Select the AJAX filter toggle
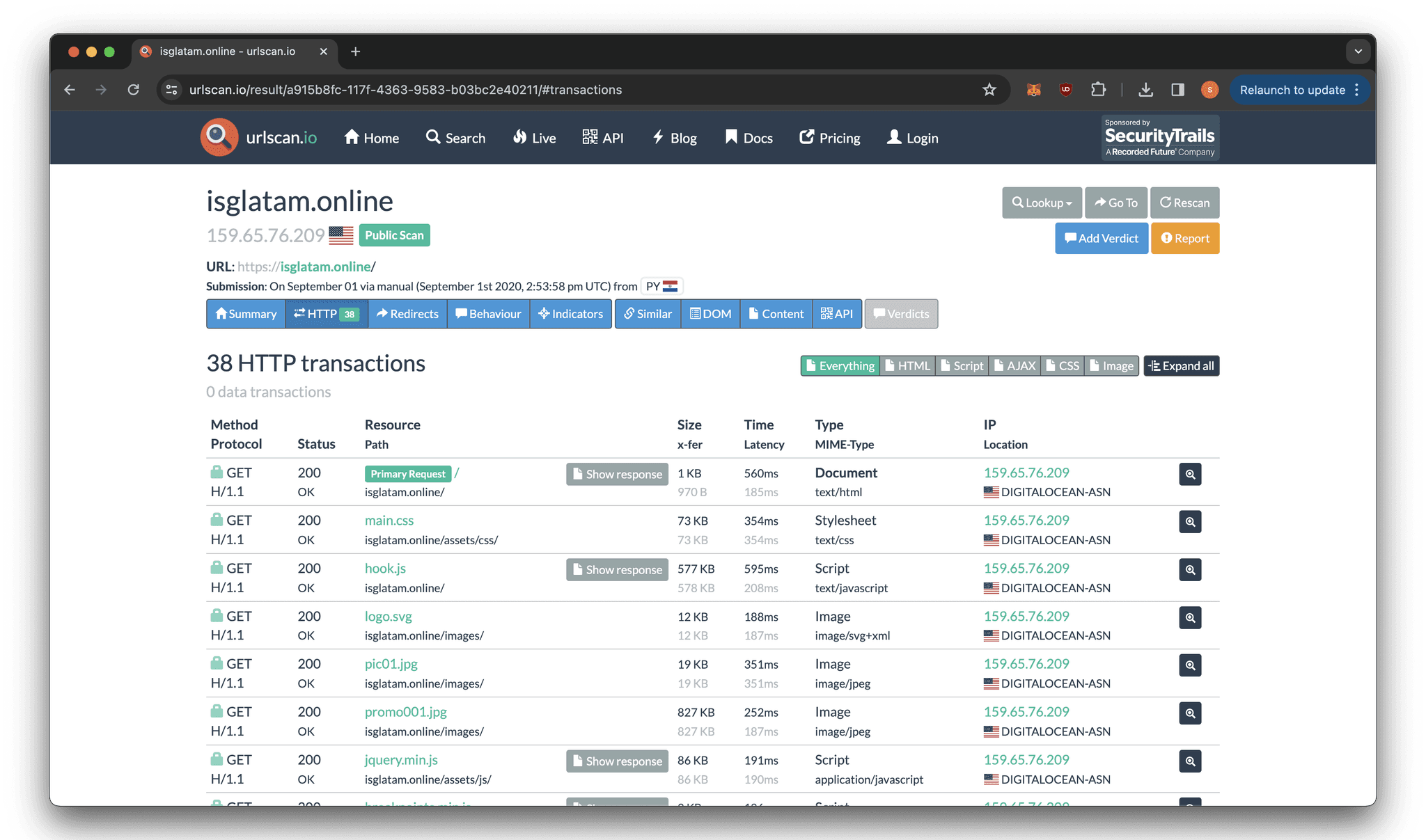Screen dimensions: 1426x840 pyautogui.click(x=1014, y=366)
